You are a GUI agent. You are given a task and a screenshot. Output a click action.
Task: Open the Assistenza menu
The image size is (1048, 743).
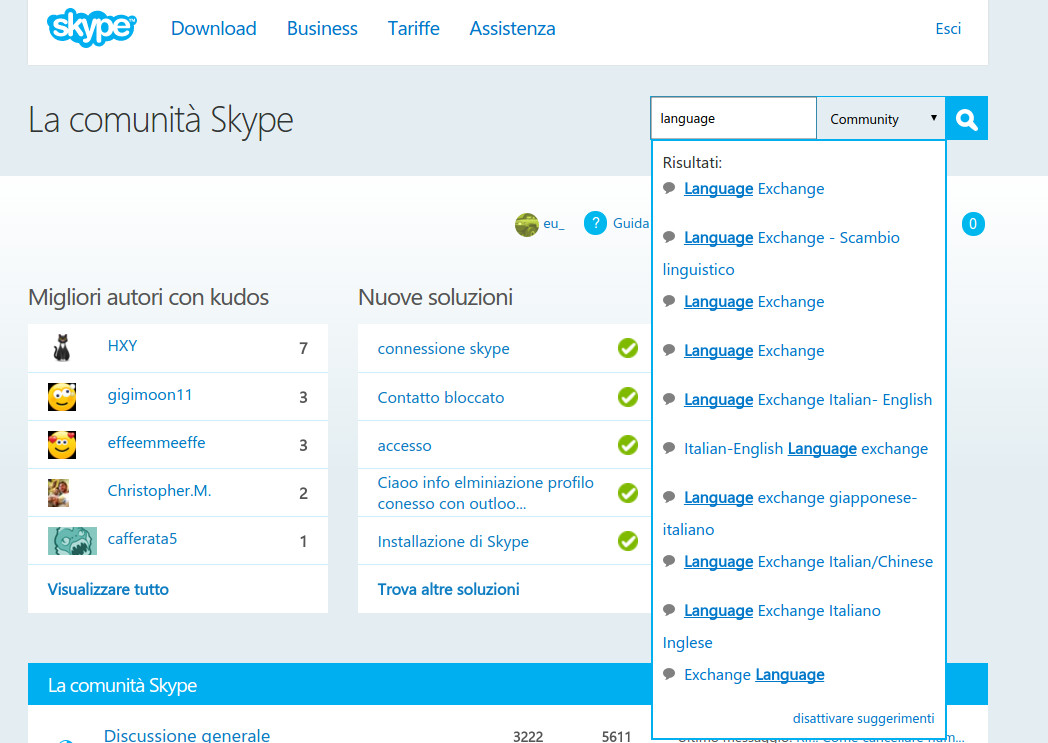pos(513,29)
